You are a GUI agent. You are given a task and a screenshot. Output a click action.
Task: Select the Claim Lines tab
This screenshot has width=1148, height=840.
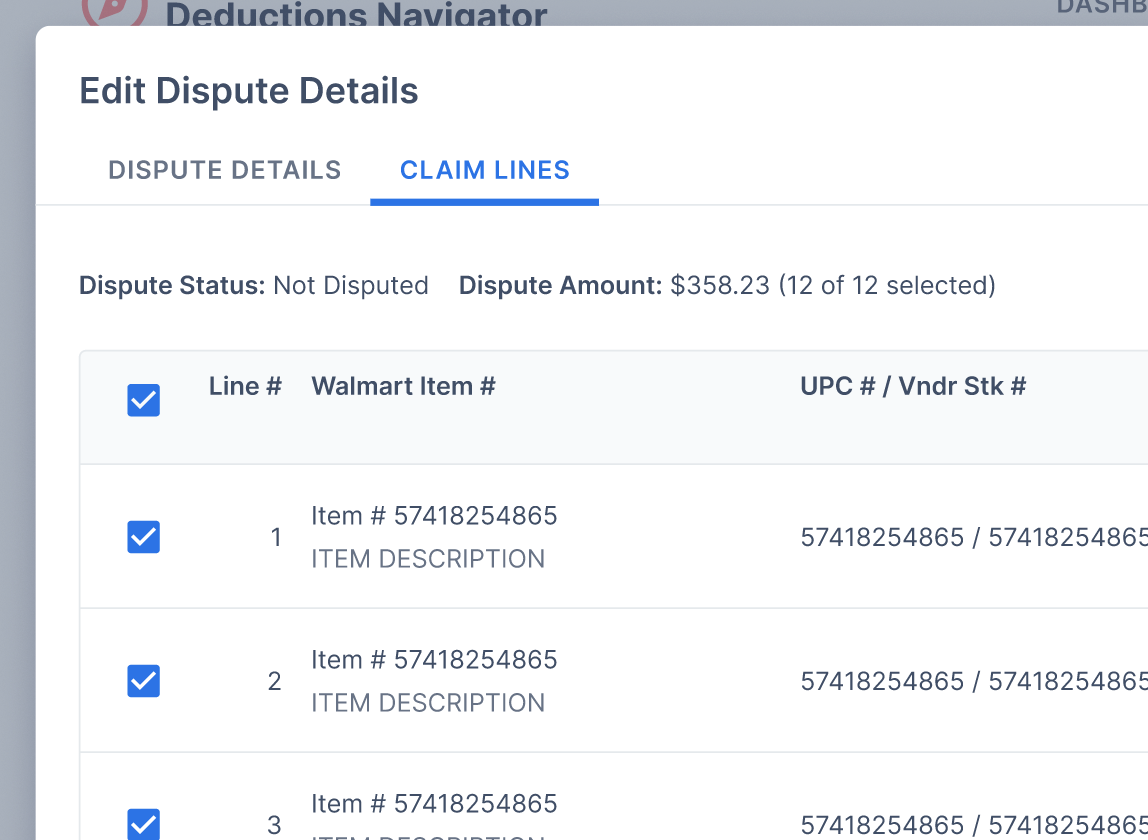point(484,170)
